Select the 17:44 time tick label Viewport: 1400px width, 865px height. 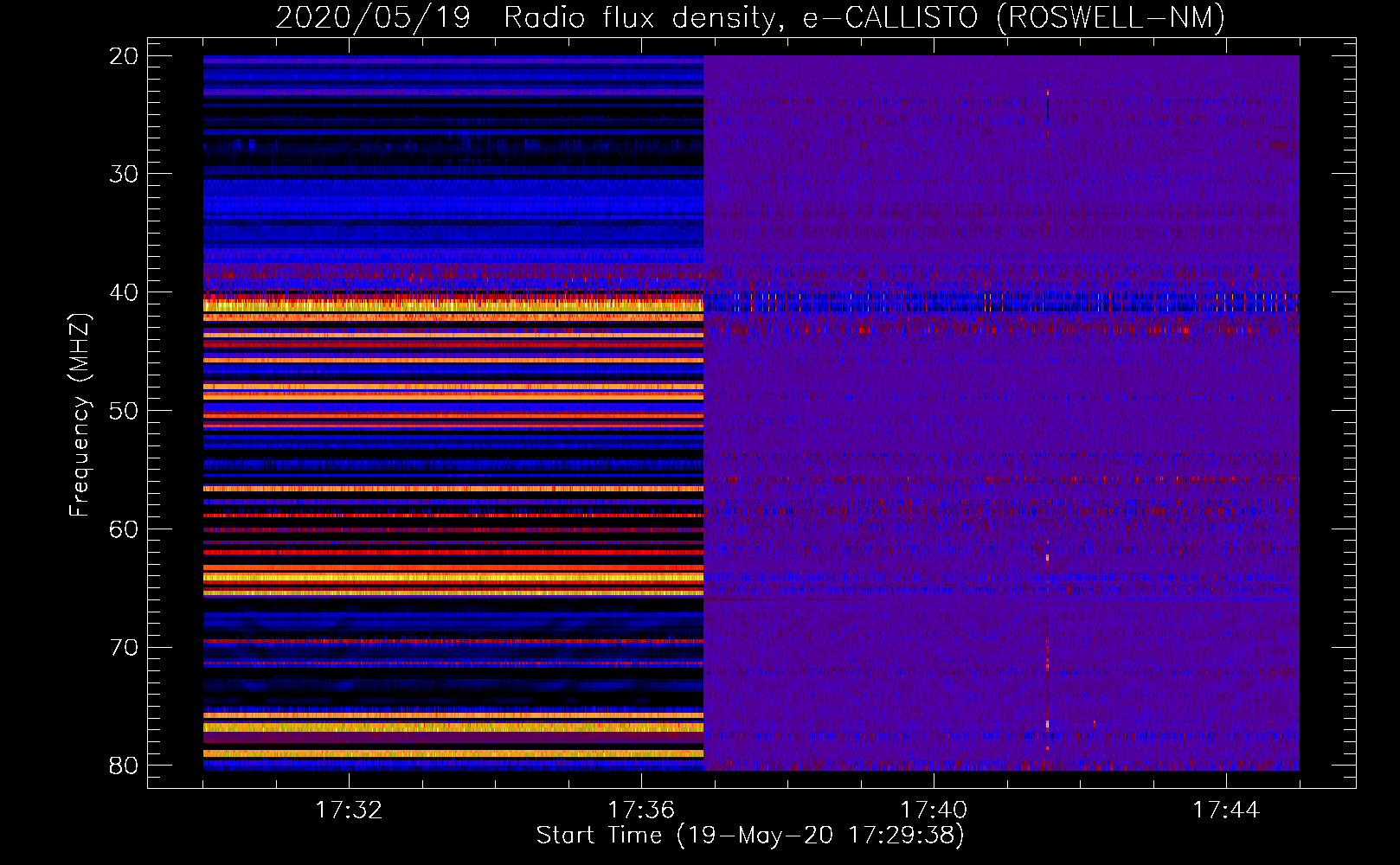point(1226,811)
